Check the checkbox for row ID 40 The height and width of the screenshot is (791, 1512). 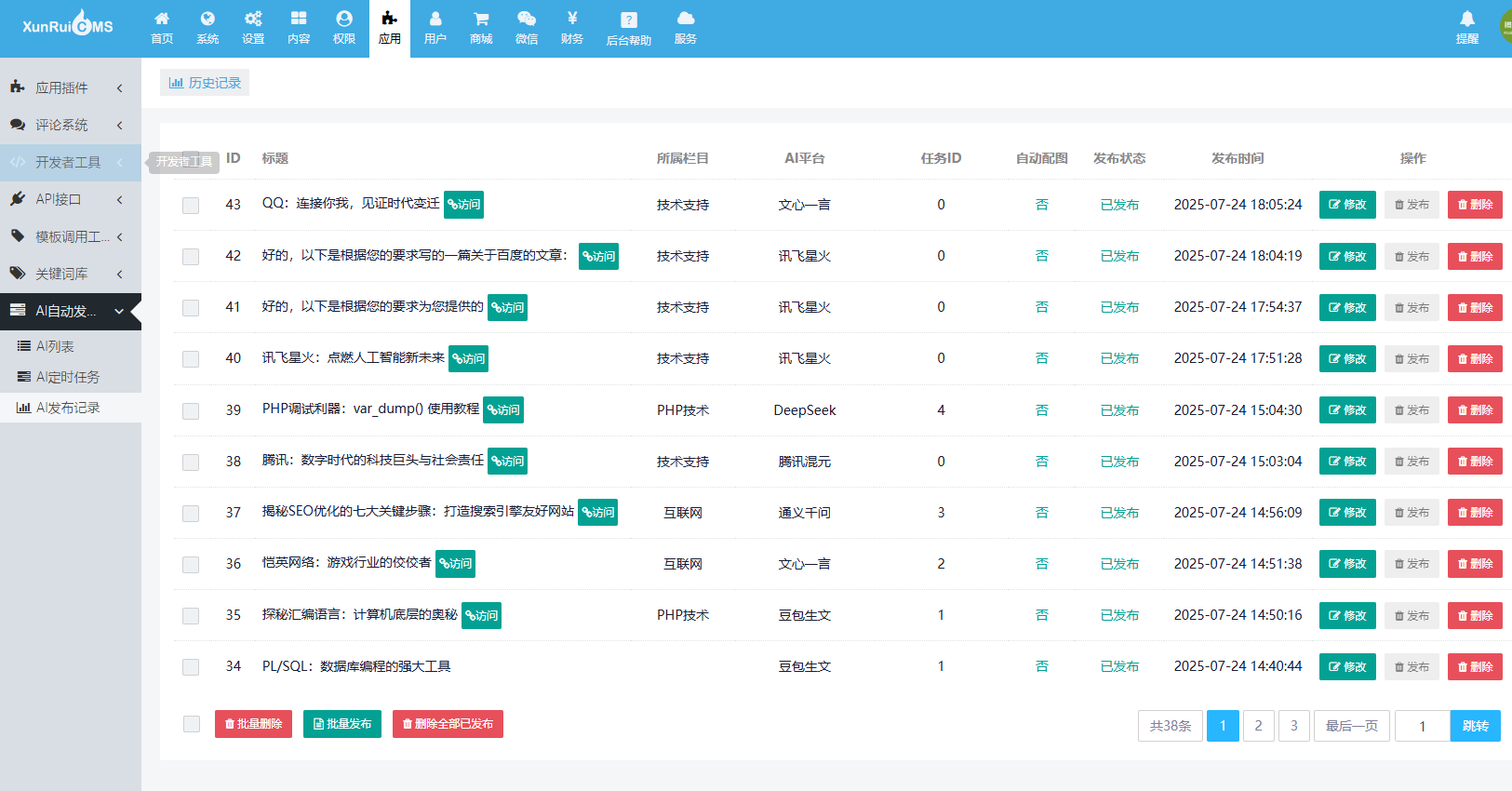click(x=191, y=359)
